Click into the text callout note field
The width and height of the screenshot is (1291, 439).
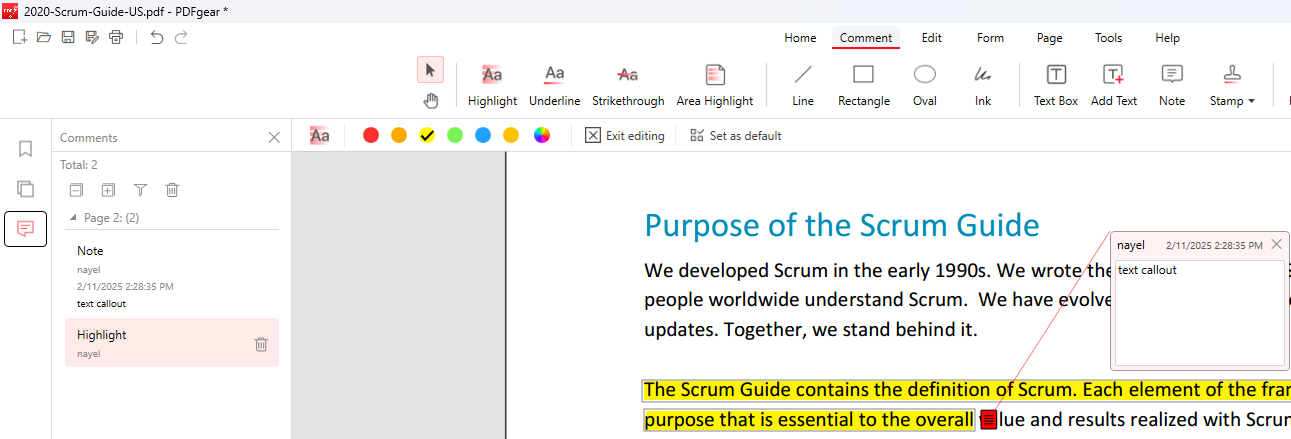point(1199,313)
